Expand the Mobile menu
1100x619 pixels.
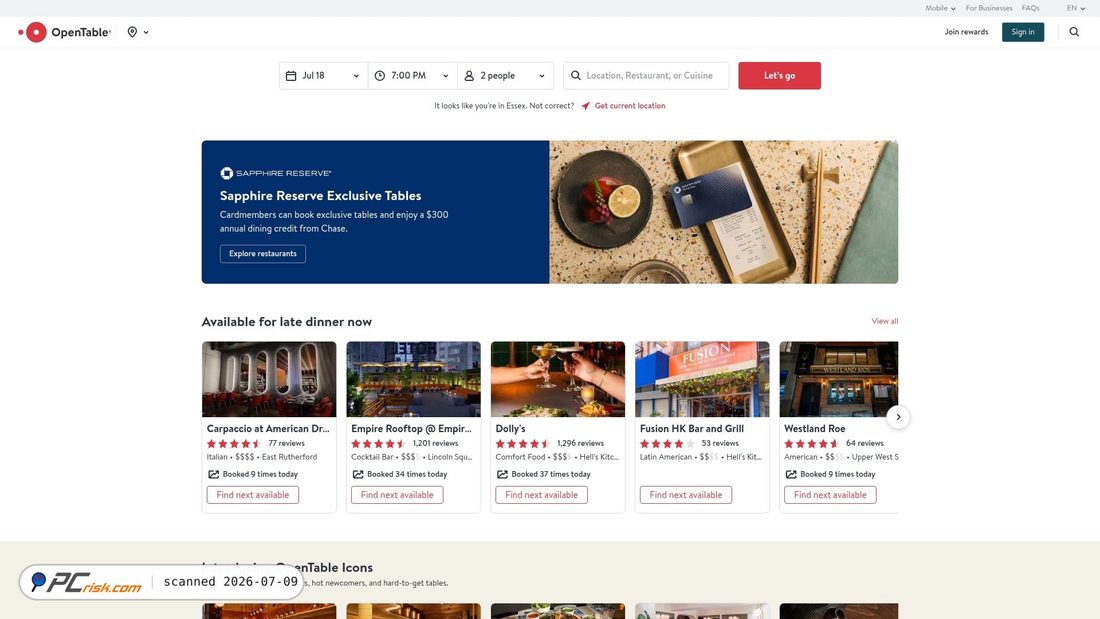[940, 8]
